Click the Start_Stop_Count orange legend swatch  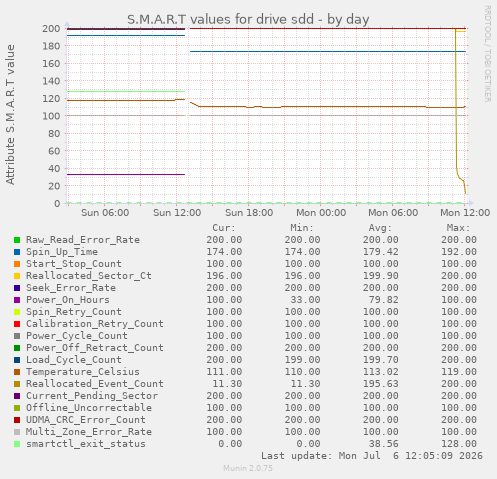tap(17, 264)
